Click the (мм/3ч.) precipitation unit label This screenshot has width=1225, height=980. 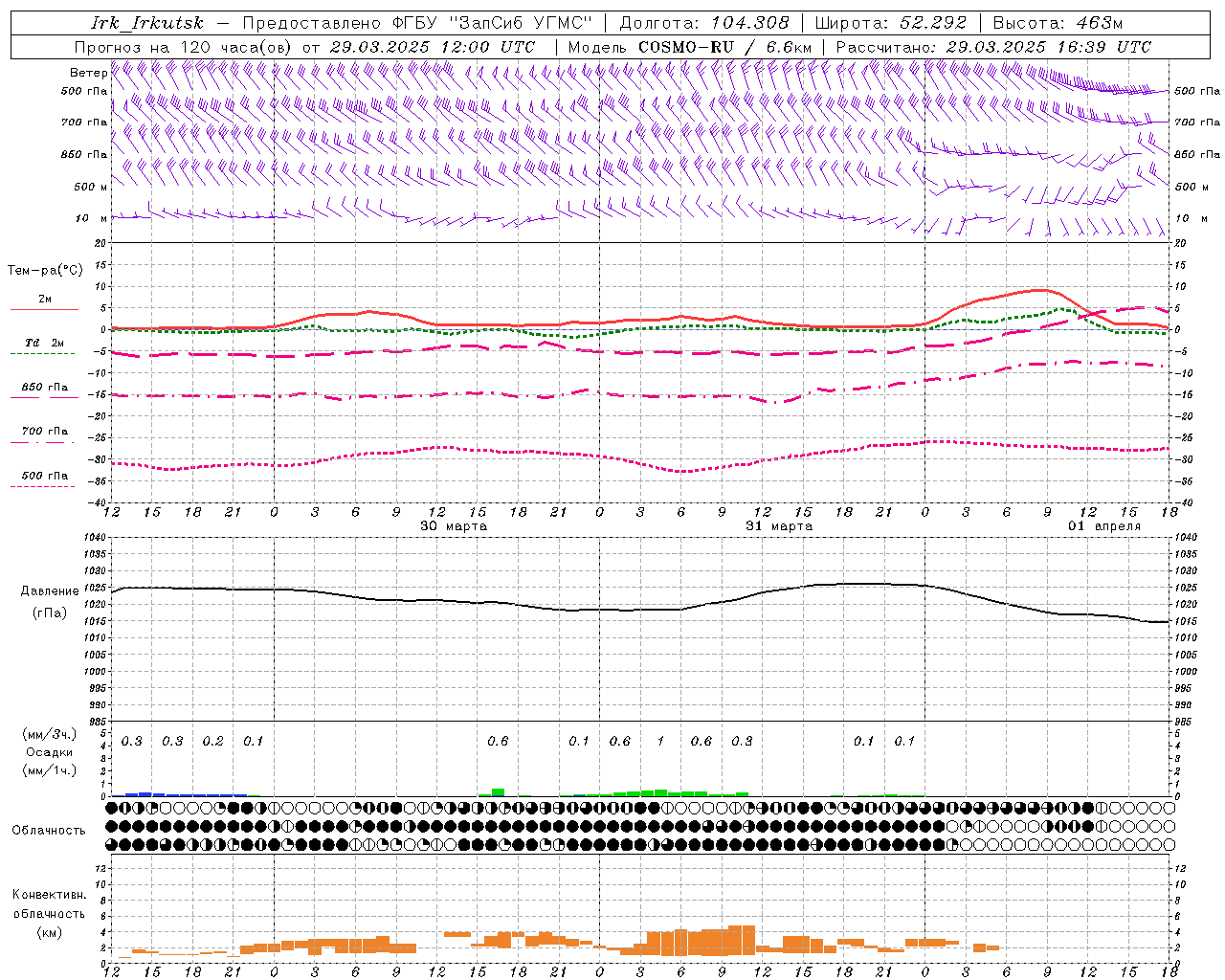pyautogui.click(x=50, y=734)
